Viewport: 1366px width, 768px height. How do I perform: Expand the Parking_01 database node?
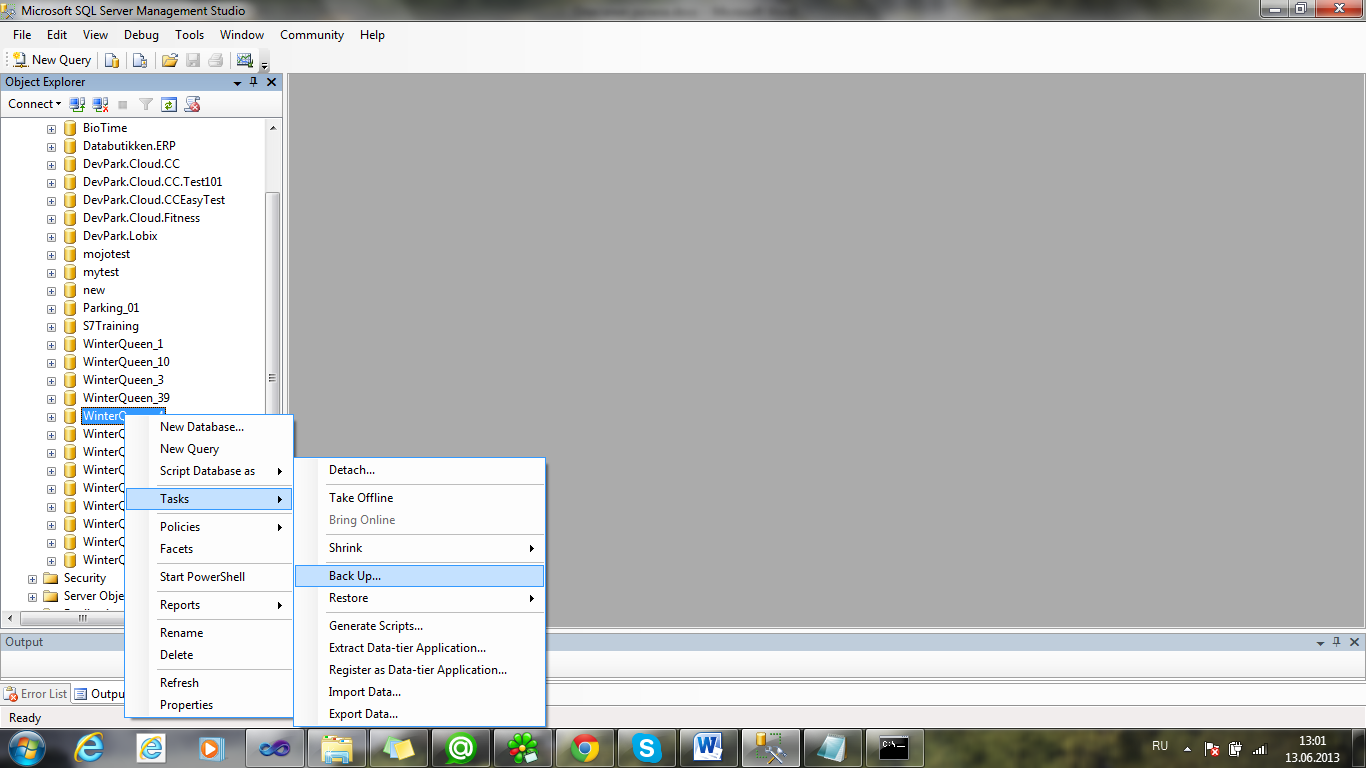point(51,308)
